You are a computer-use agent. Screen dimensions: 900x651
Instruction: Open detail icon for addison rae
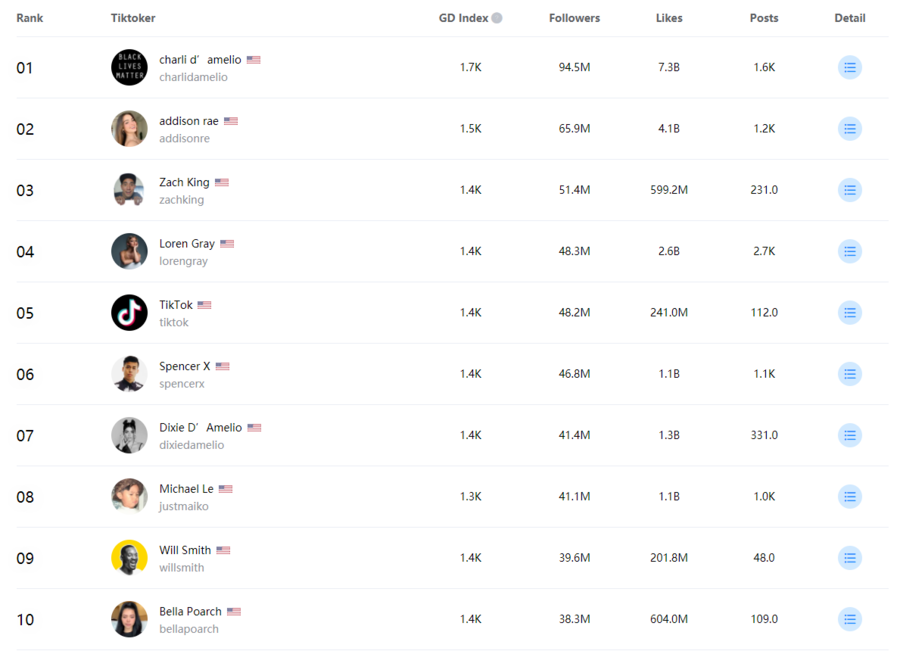point(849,129)
